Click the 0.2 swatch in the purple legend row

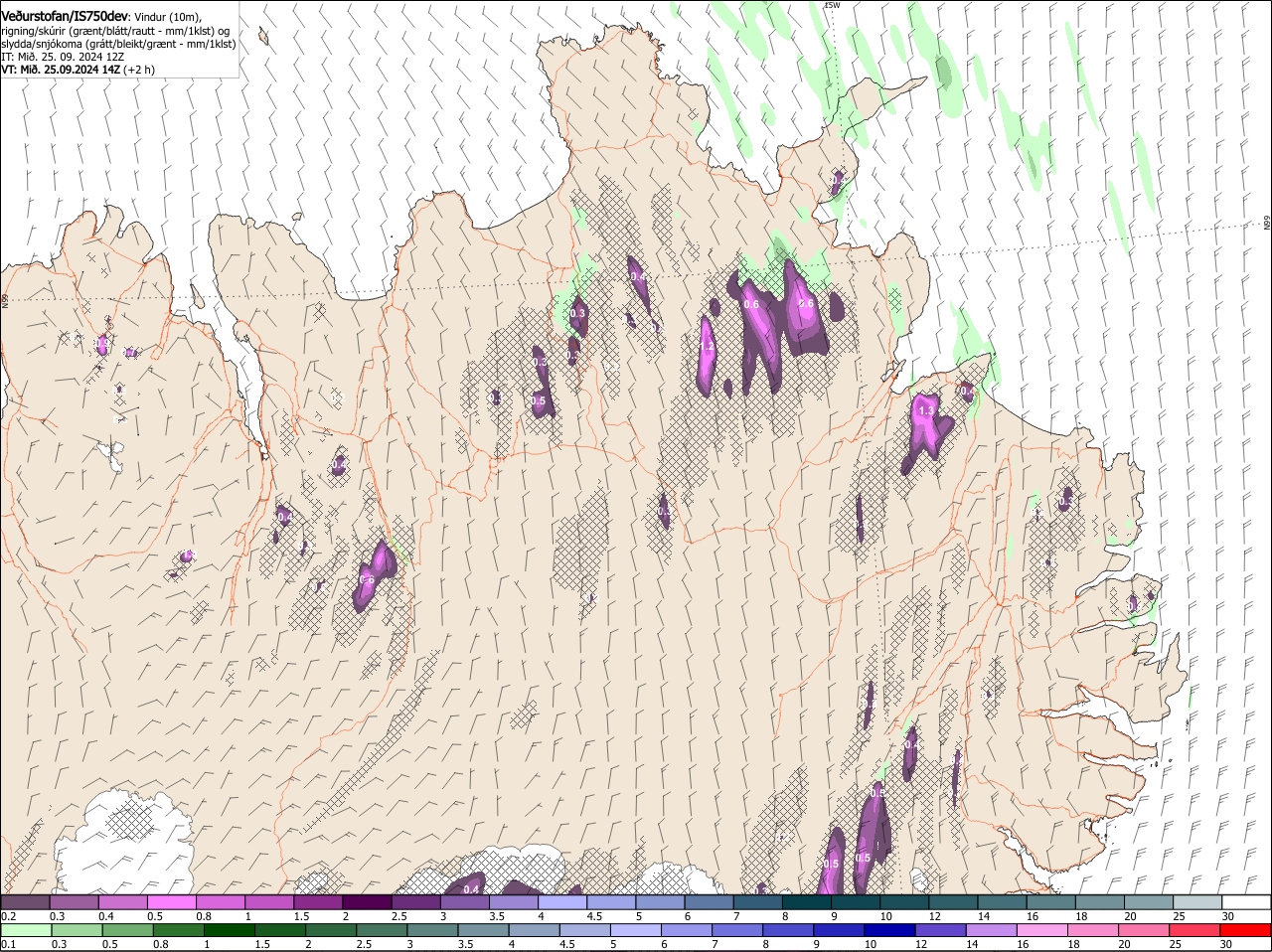tap(26, 902)
